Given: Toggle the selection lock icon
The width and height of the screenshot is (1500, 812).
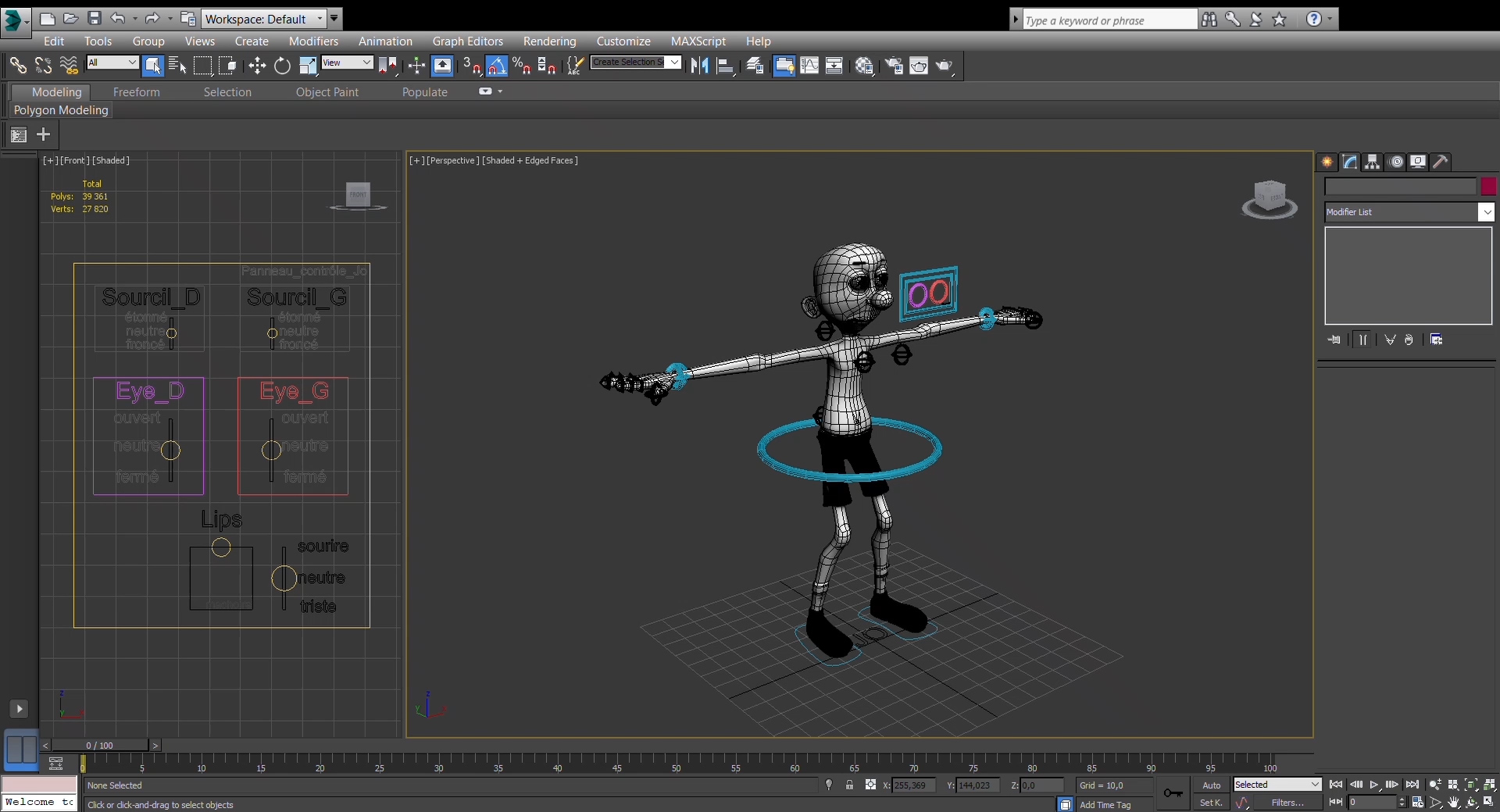Looking at the screenshot, I should [849, 785].
